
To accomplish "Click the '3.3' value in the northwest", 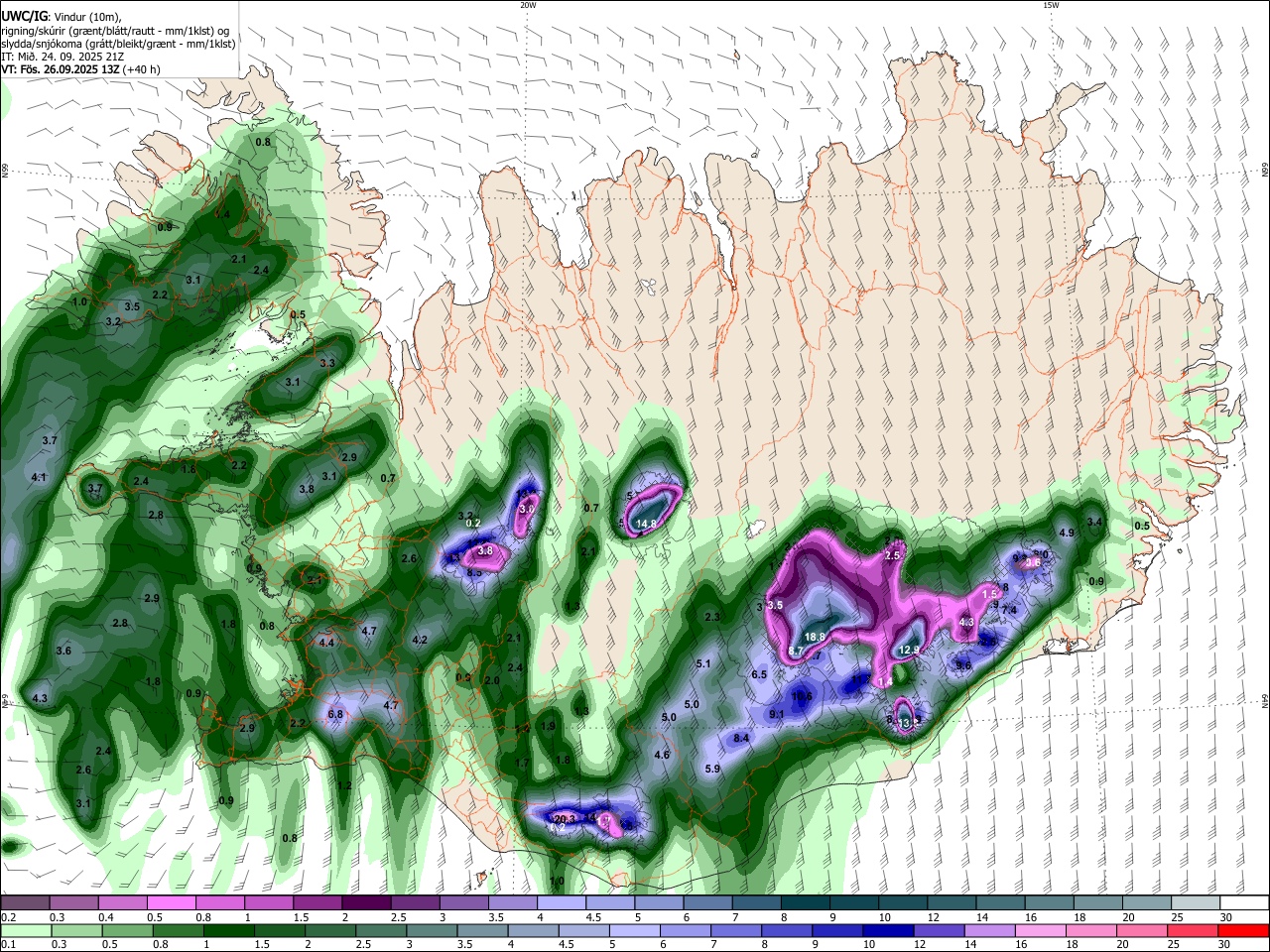I will [327, 363].
